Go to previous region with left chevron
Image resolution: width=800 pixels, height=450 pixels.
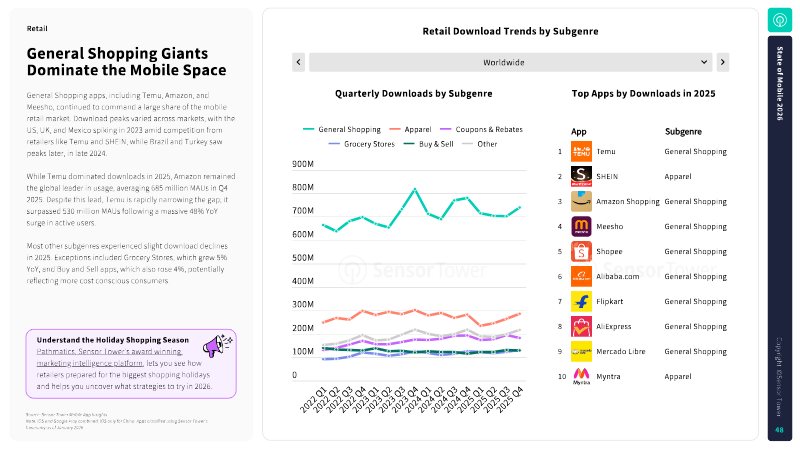click(x=298, y=62)
